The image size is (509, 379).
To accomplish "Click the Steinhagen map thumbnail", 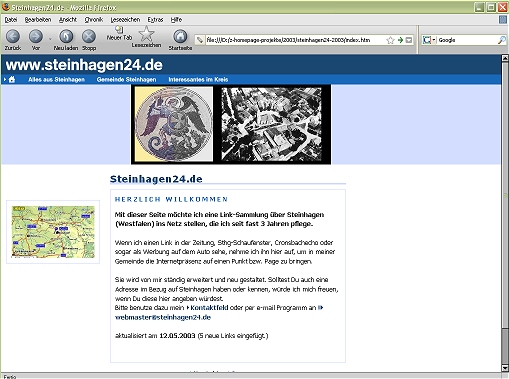I will click(53, 232).
